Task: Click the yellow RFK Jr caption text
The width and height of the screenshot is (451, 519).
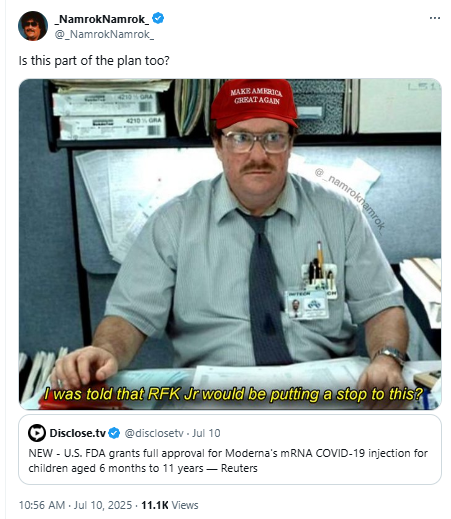Action: click(233, 394)
